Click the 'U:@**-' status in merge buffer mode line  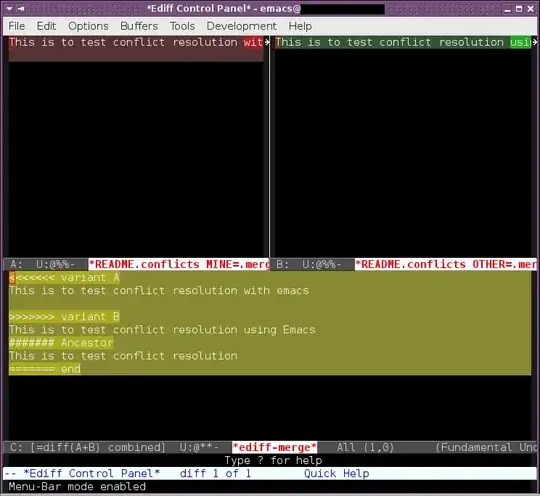[x=199, y=447]
